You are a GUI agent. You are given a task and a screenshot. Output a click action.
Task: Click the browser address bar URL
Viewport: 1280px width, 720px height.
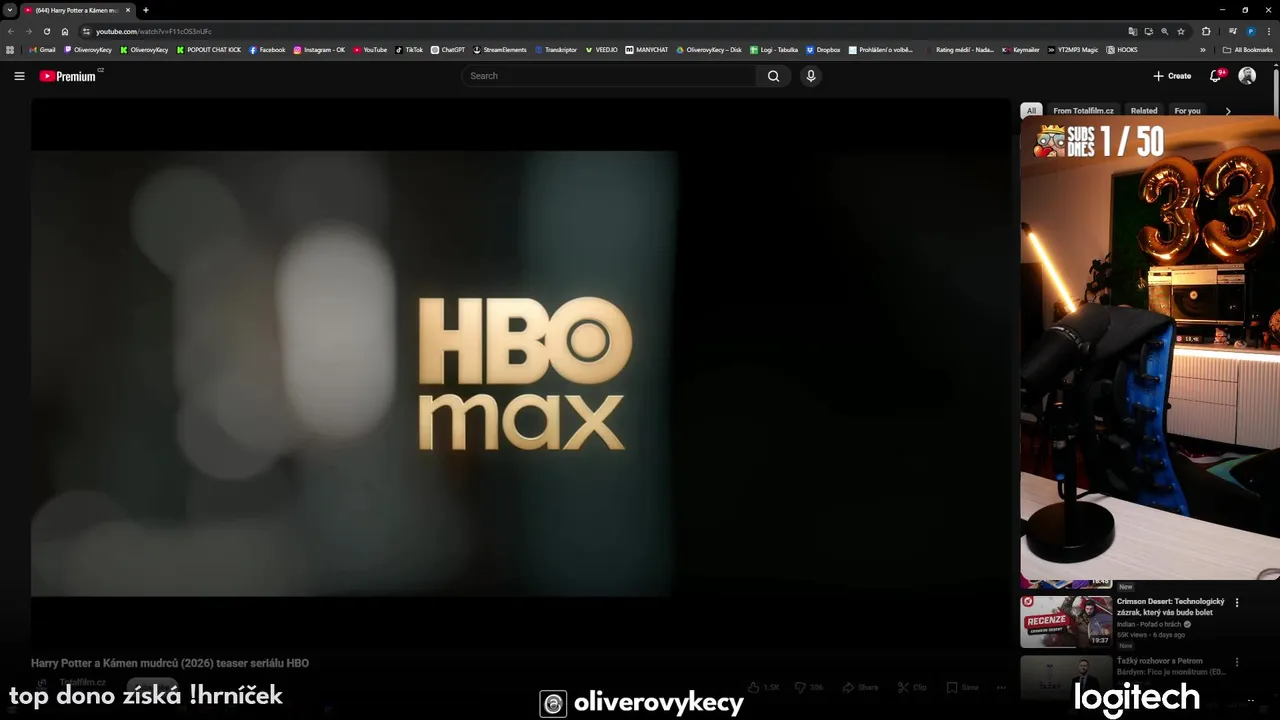pos(154,31)
